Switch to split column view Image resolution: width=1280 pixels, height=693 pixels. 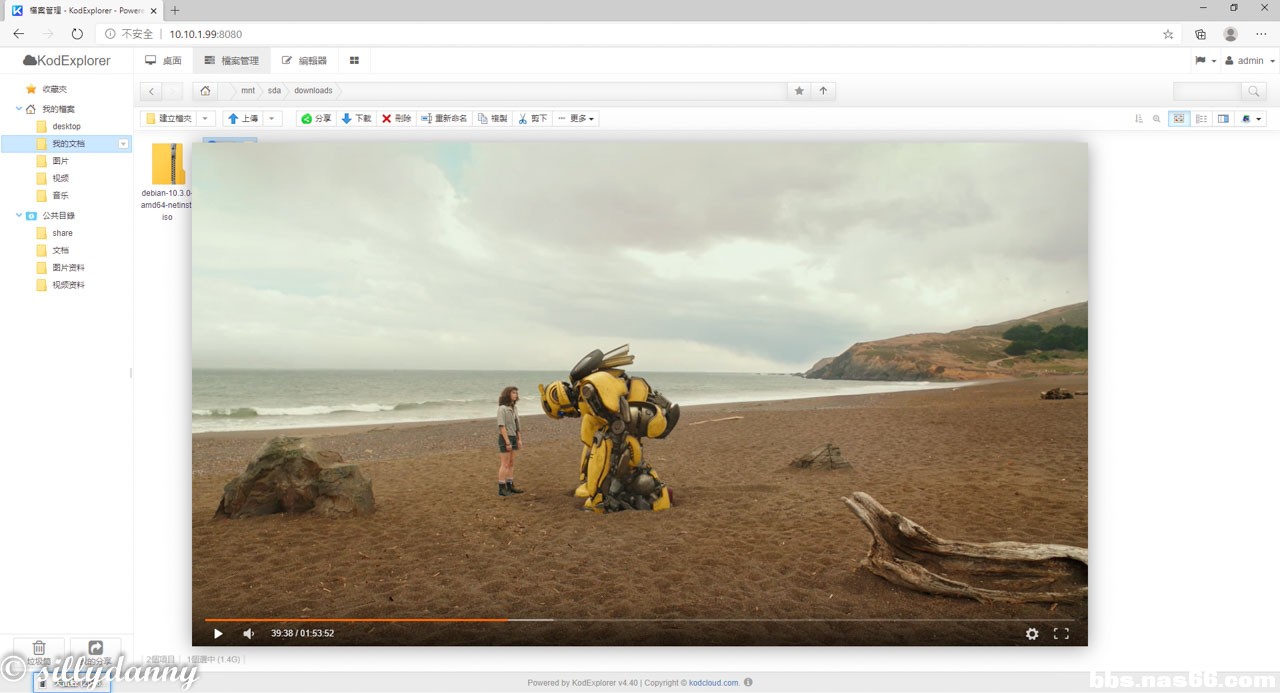coord(1223,118)
